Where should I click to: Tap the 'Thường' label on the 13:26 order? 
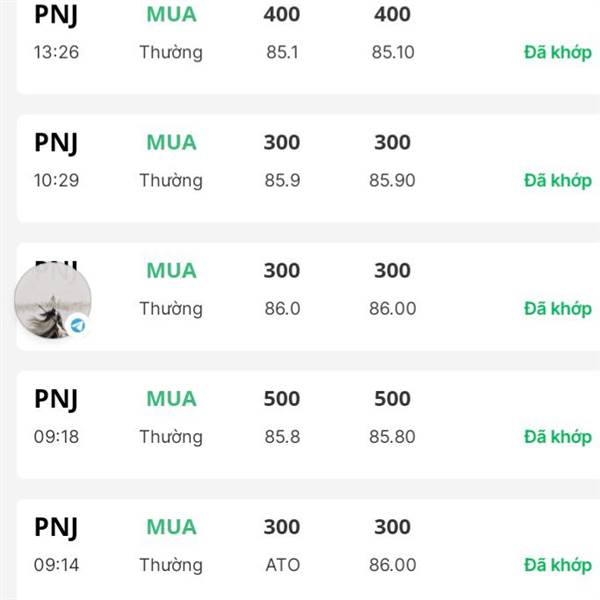tap(171, 52)
